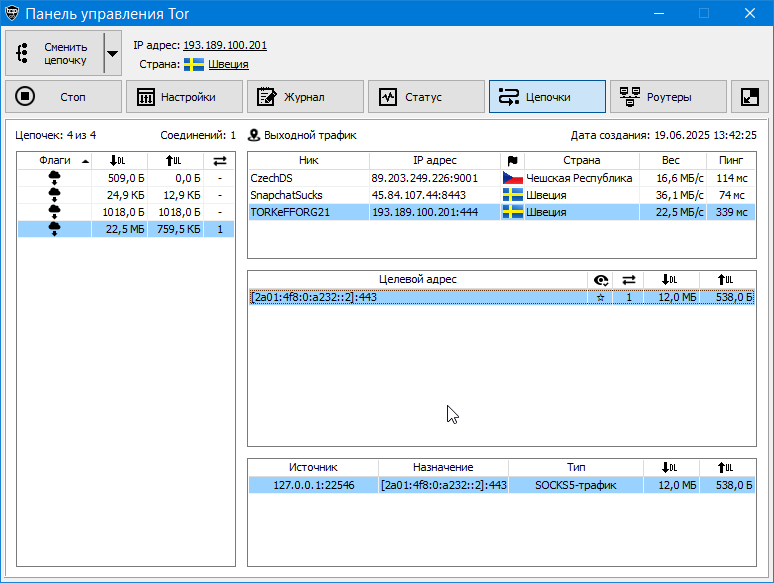
Task: Toggle the star marker on target address row
Action: [x=600, y=297]
